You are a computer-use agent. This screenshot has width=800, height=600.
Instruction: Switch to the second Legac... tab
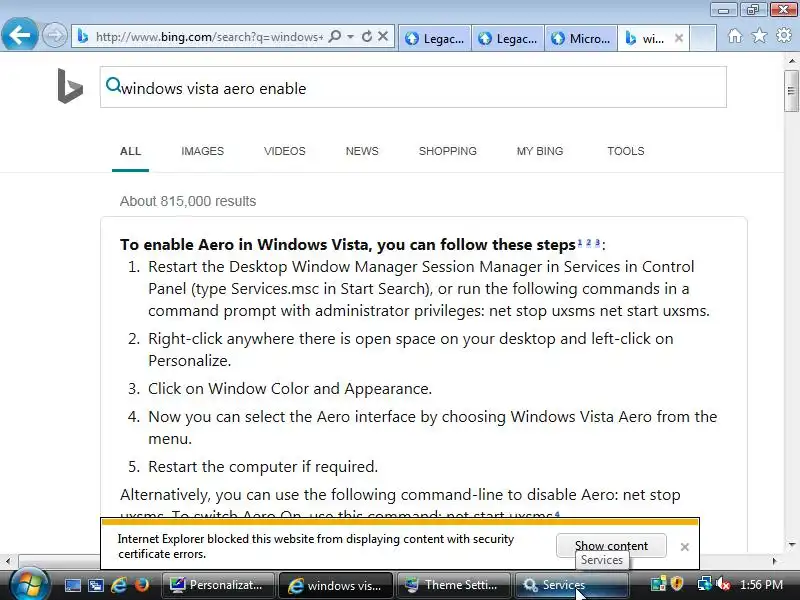point(508,38)
